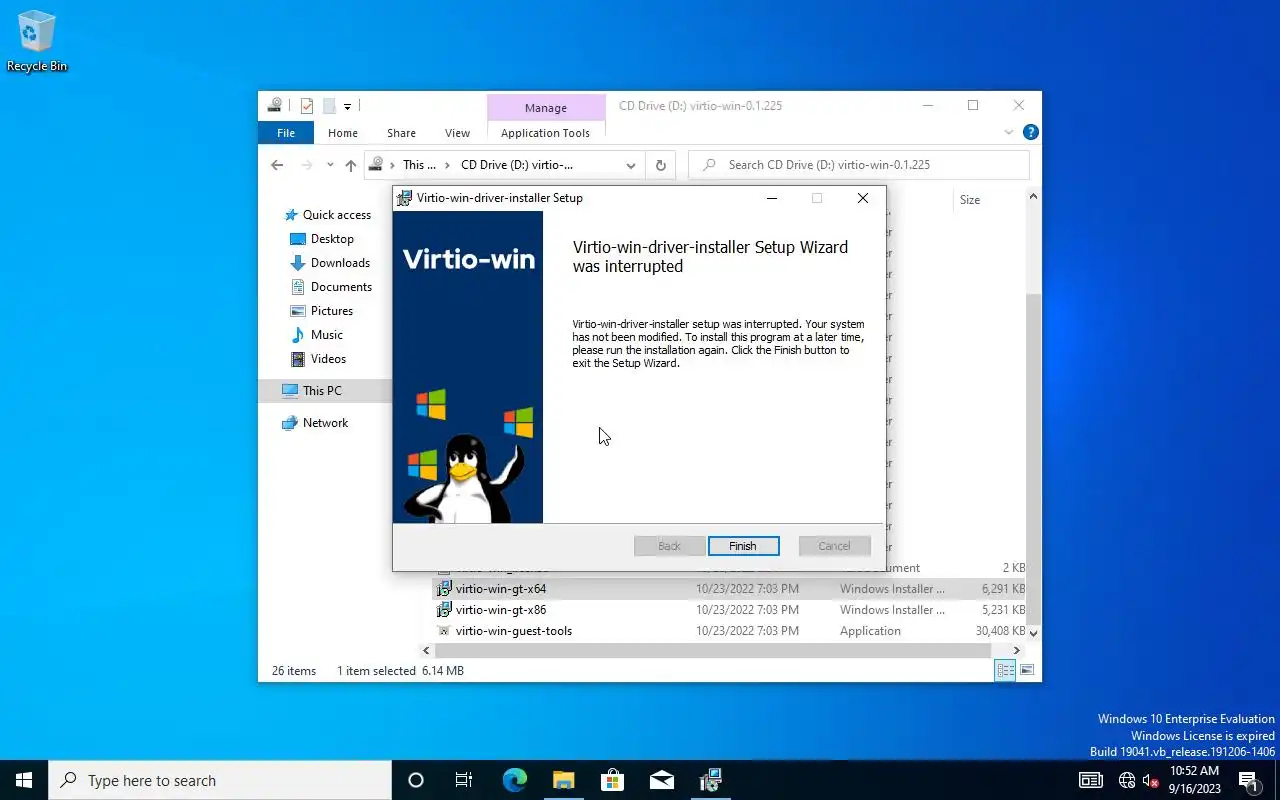
Task: Select Network in navigation pane
Action: pyautogui.click(x=325, y=423)
